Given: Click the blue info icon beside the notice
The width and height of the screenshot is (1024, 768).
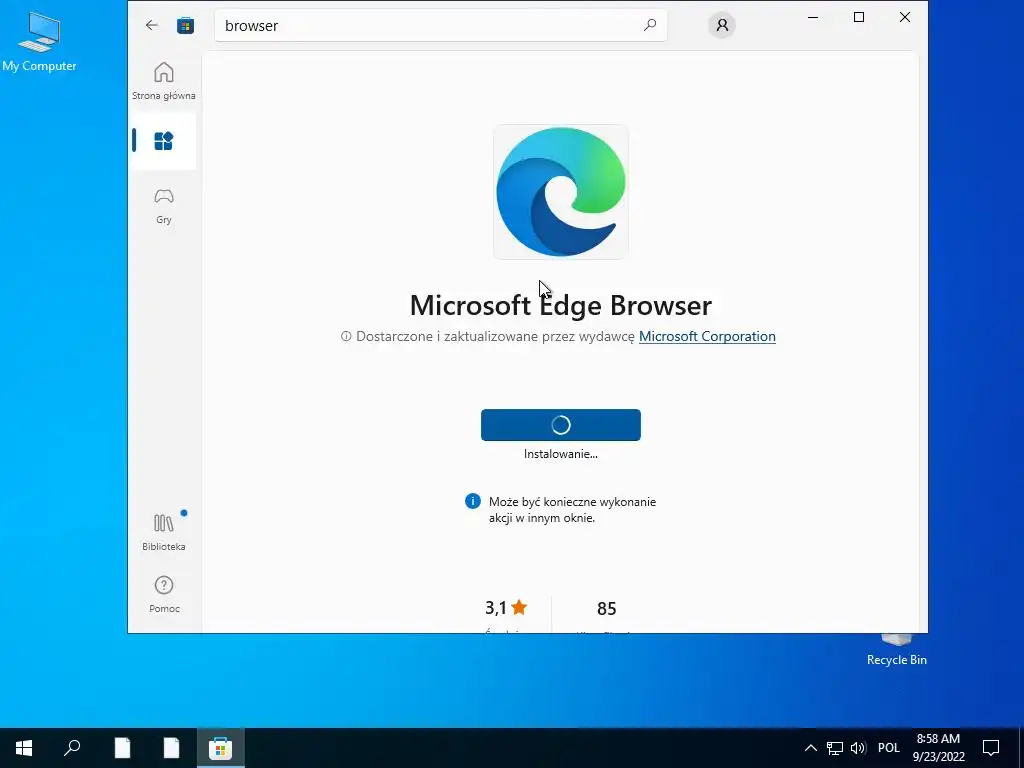Looking at the screenshot, I should coord(473,501).
